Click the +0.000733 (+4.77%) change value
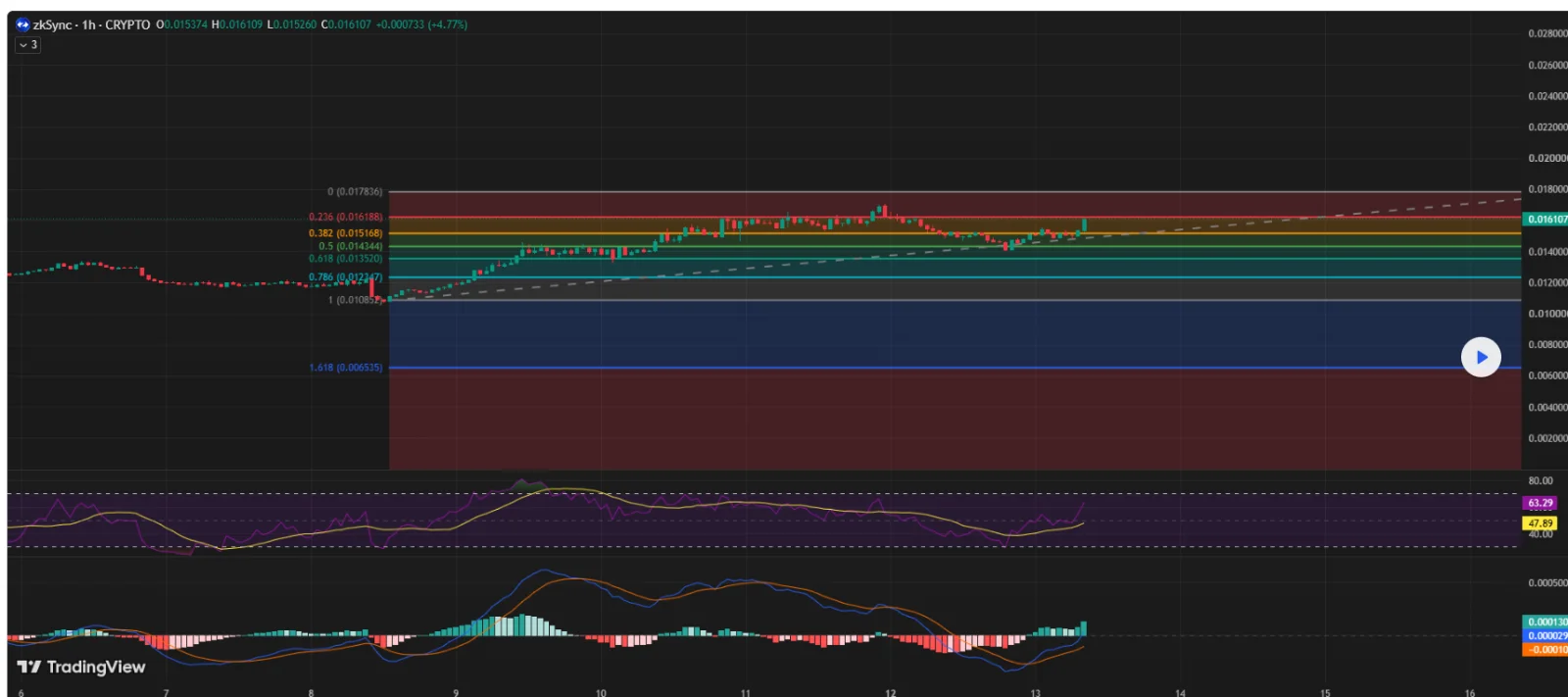The image size is (1568, 697). (421, 25)
